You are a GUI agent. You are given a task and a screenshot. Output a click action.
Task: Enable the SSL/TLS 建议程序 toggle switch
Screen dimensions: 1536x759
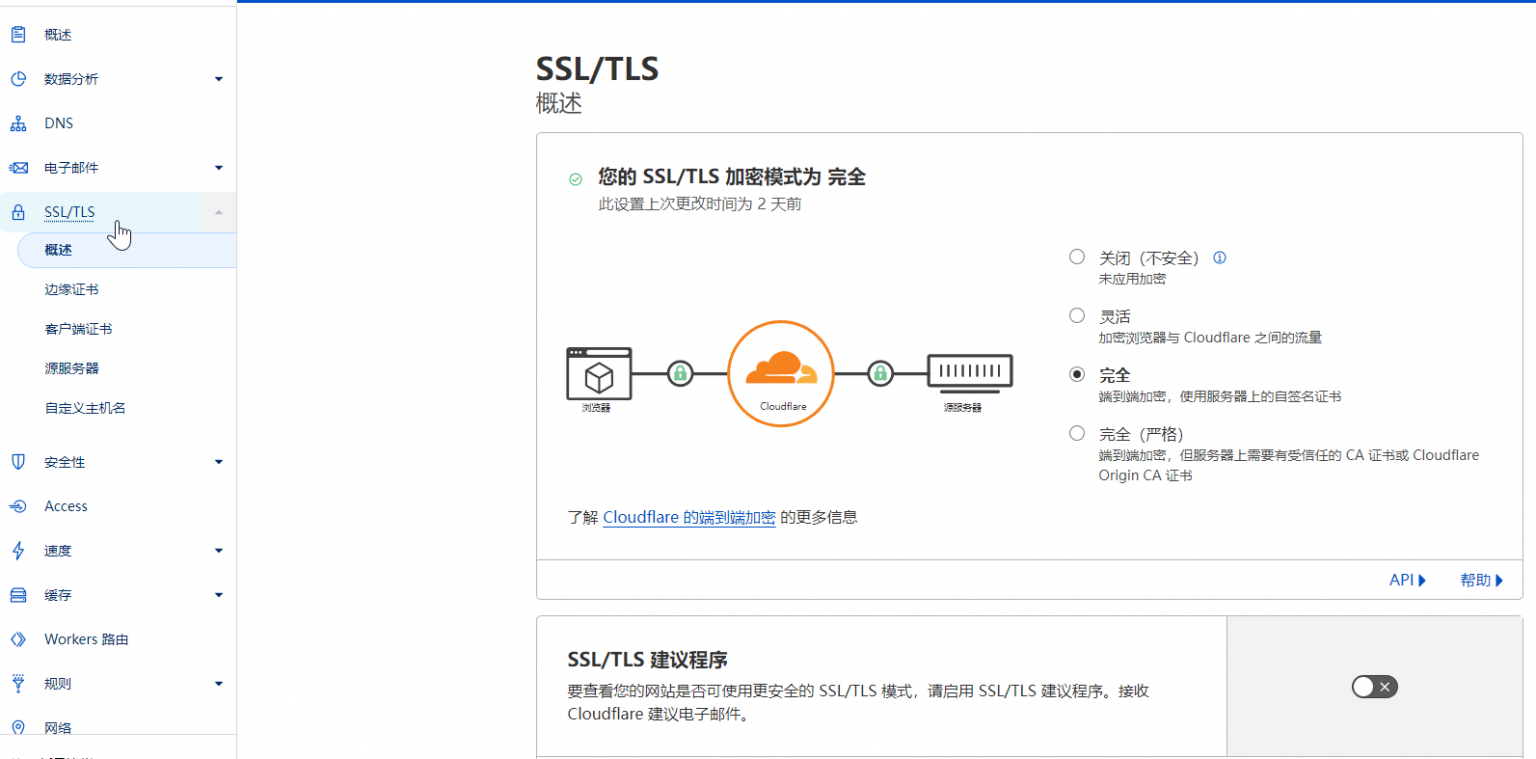click(x=1374, y=687)
